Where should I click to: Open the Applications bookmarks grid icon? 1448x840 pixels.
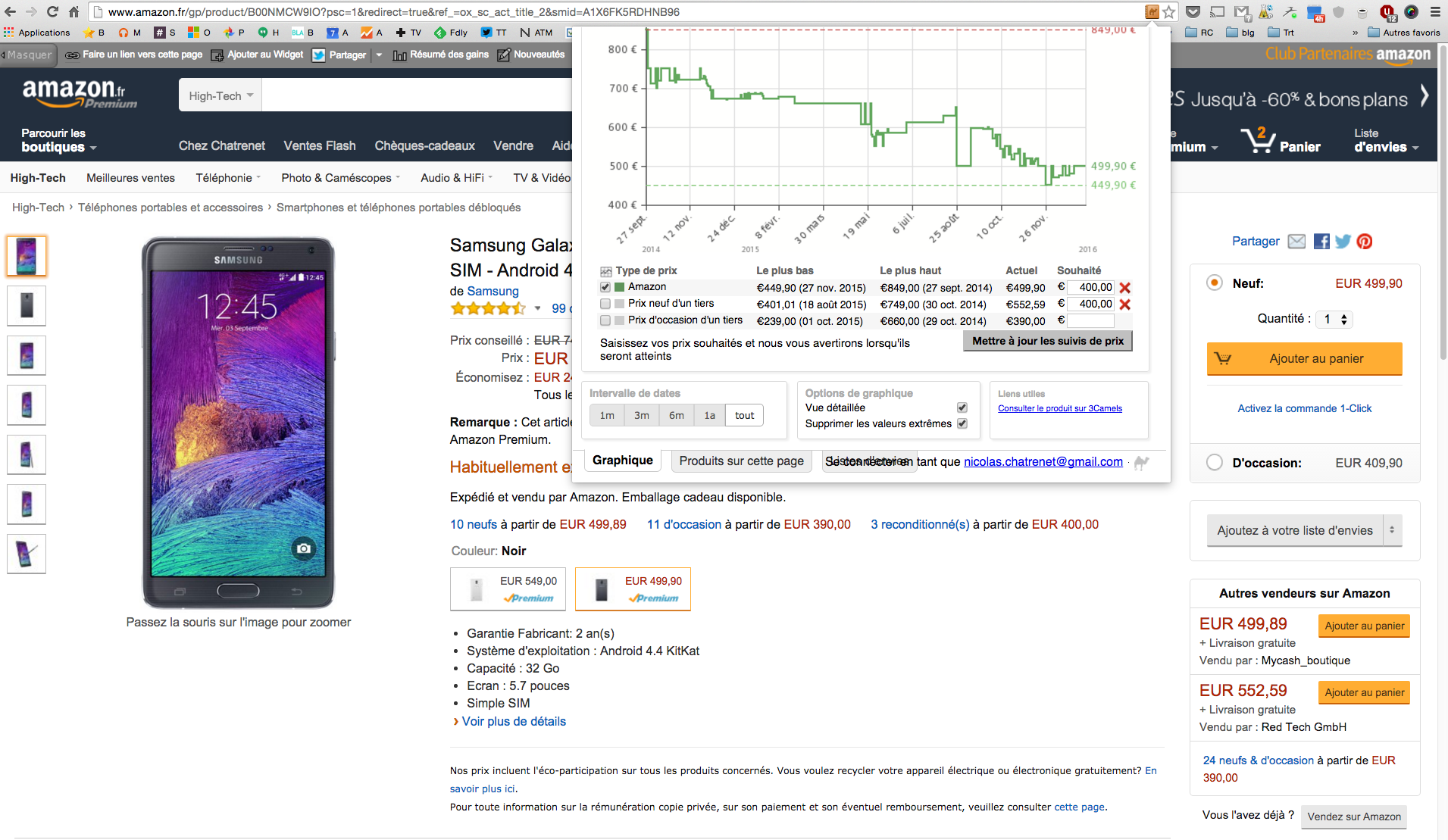click(9, 33)
